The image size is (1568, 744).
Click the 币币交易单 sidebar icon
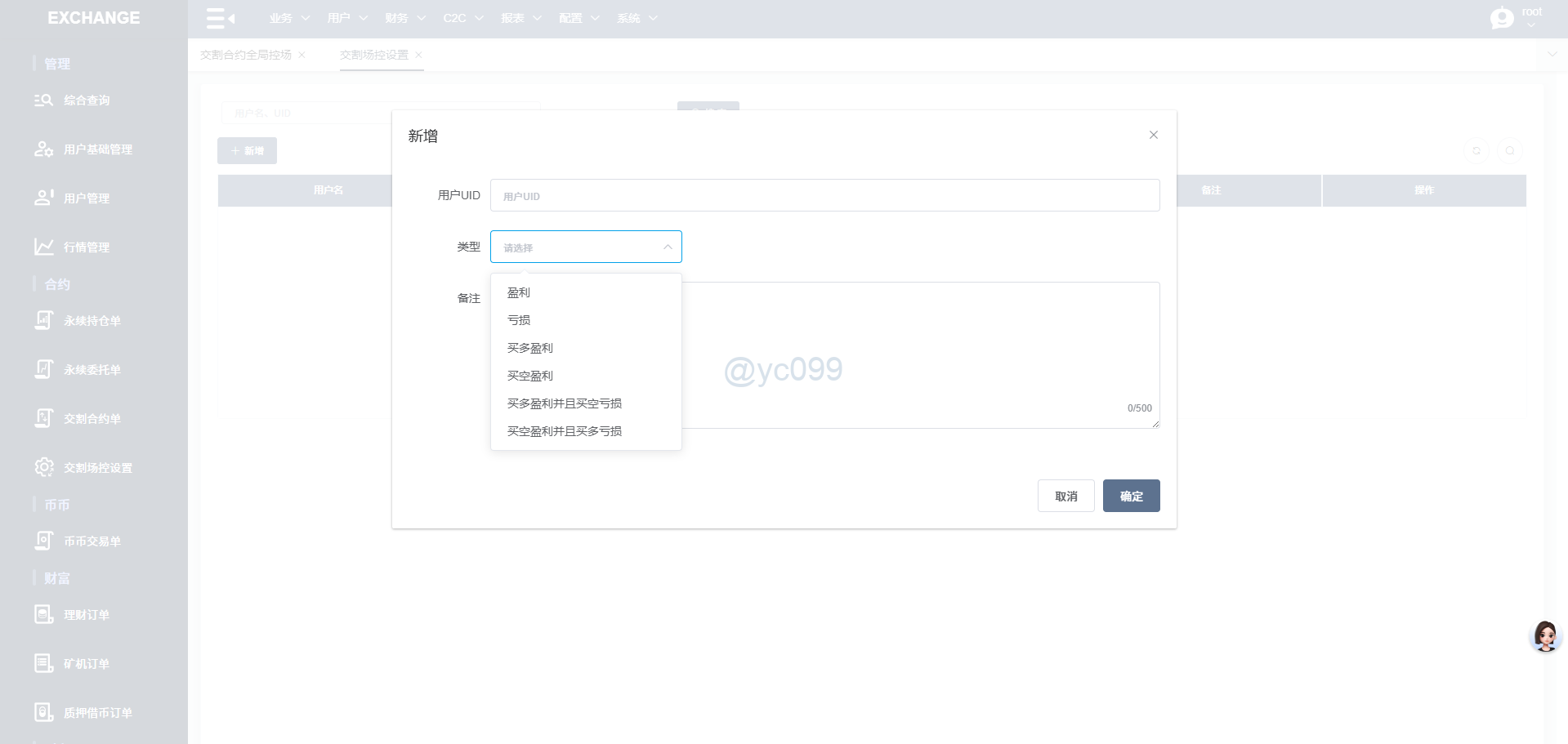(43, 541)
